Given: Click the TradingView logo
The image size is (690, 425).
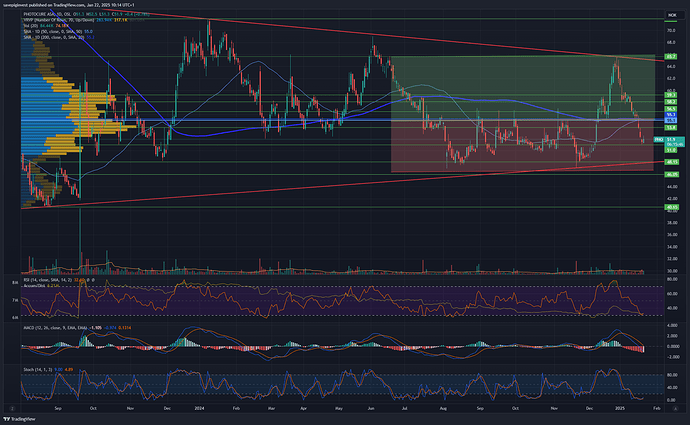Looking at the screenshot, I should 19,419.
